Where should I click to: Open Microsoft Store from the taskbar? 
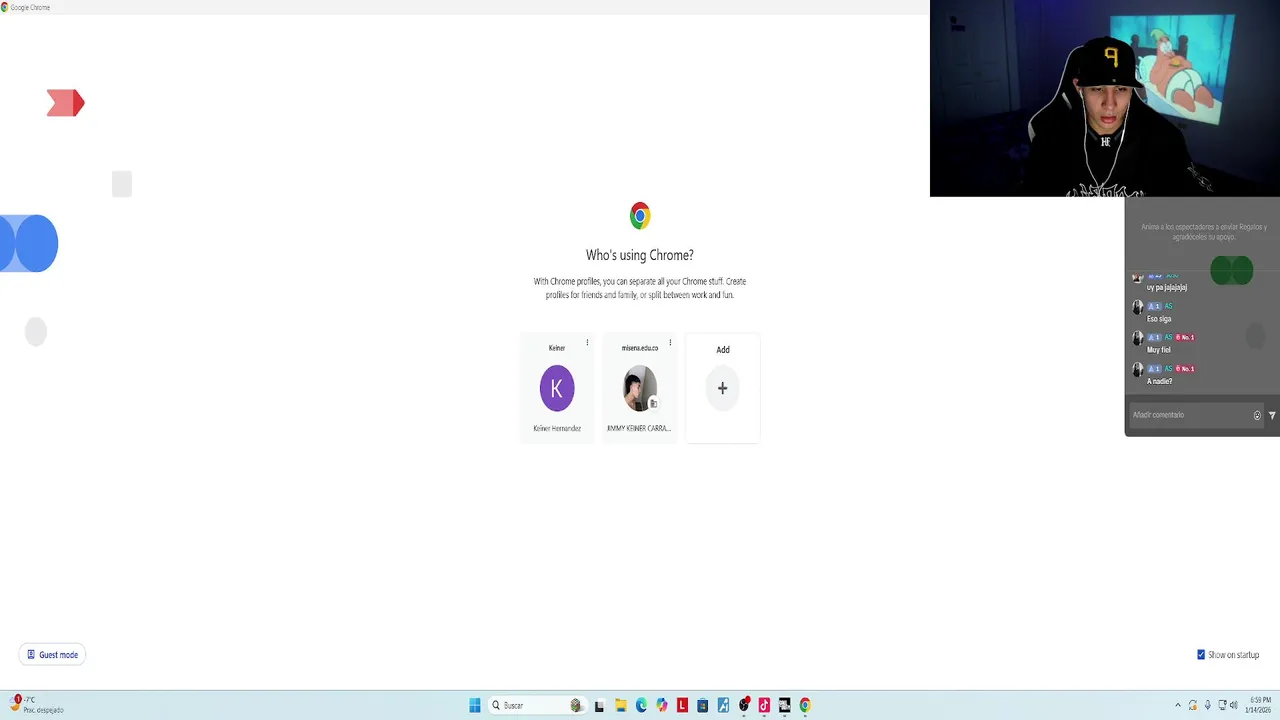[x=703, y=705]
